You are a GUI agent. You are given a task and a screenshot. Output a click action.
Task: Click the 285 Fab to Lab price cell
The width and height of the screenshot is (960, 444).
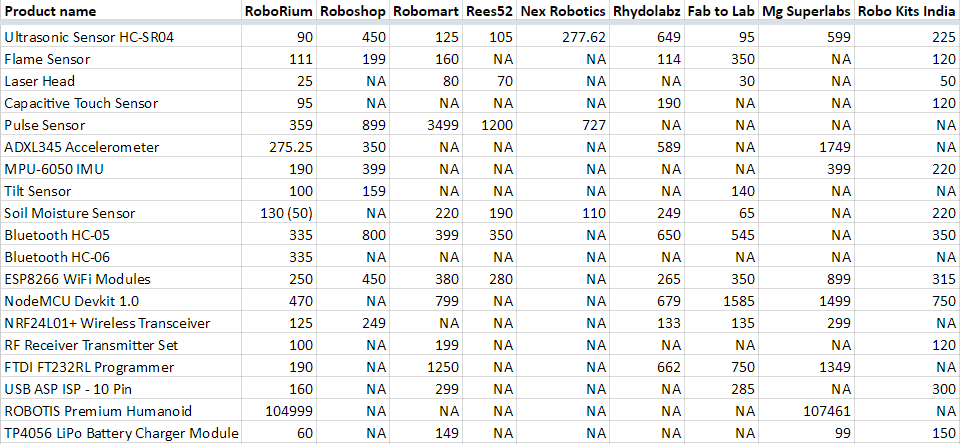click(x=721, y=389)
